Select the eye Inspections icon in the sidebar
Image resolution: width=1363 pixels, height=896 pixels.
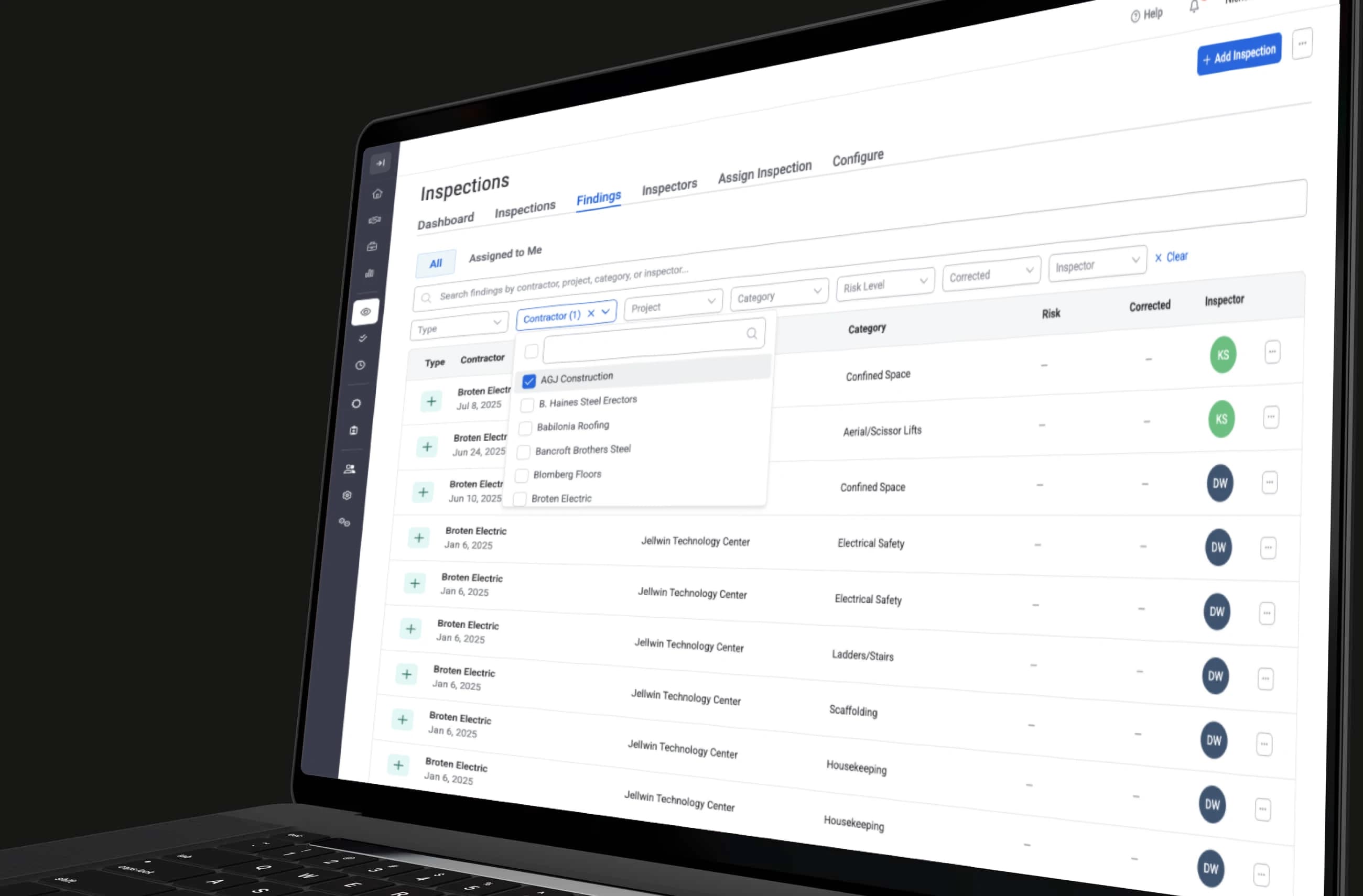365,312
